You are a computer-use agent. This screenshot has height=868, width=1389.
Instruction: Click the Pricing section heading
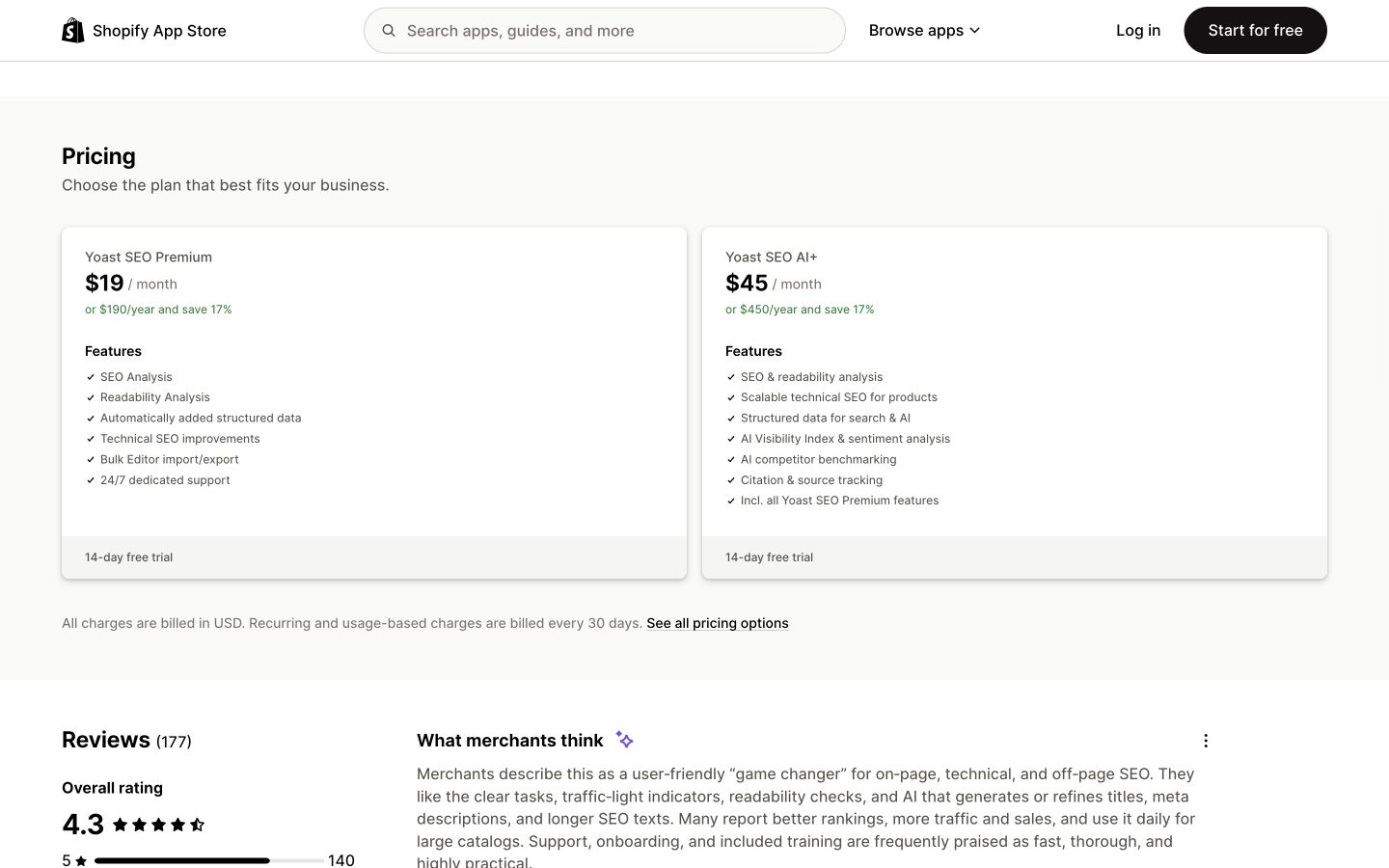click(98, 156)
